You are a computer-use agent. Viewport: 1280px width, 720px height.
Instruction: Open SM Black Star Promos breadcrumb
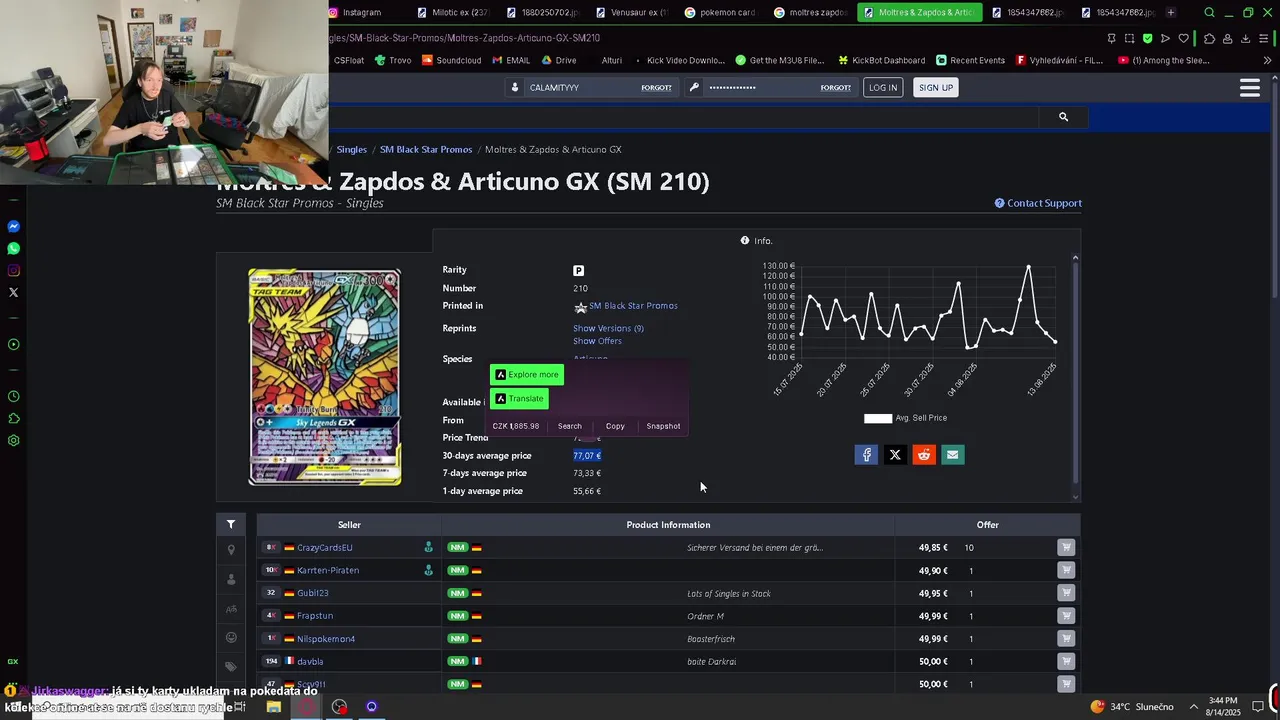(x=426, y=150)
